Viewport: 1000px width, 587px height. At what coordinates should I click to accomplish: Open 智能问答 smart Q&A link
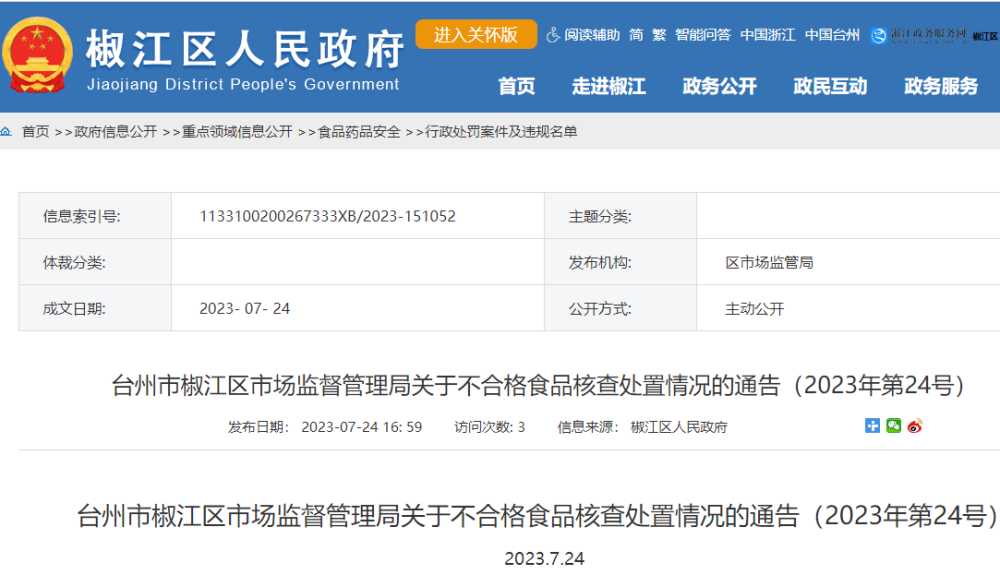(x=702, y=35)
